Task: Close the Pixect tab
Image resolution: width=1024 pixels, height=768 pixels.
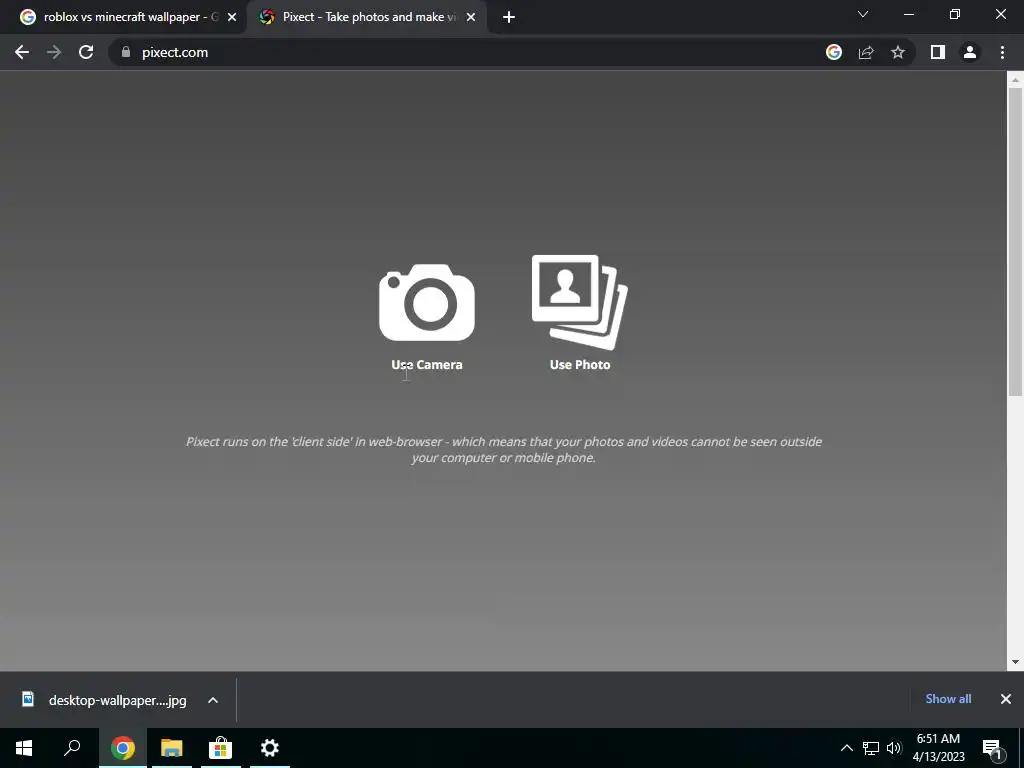Action: coord(471,18)
